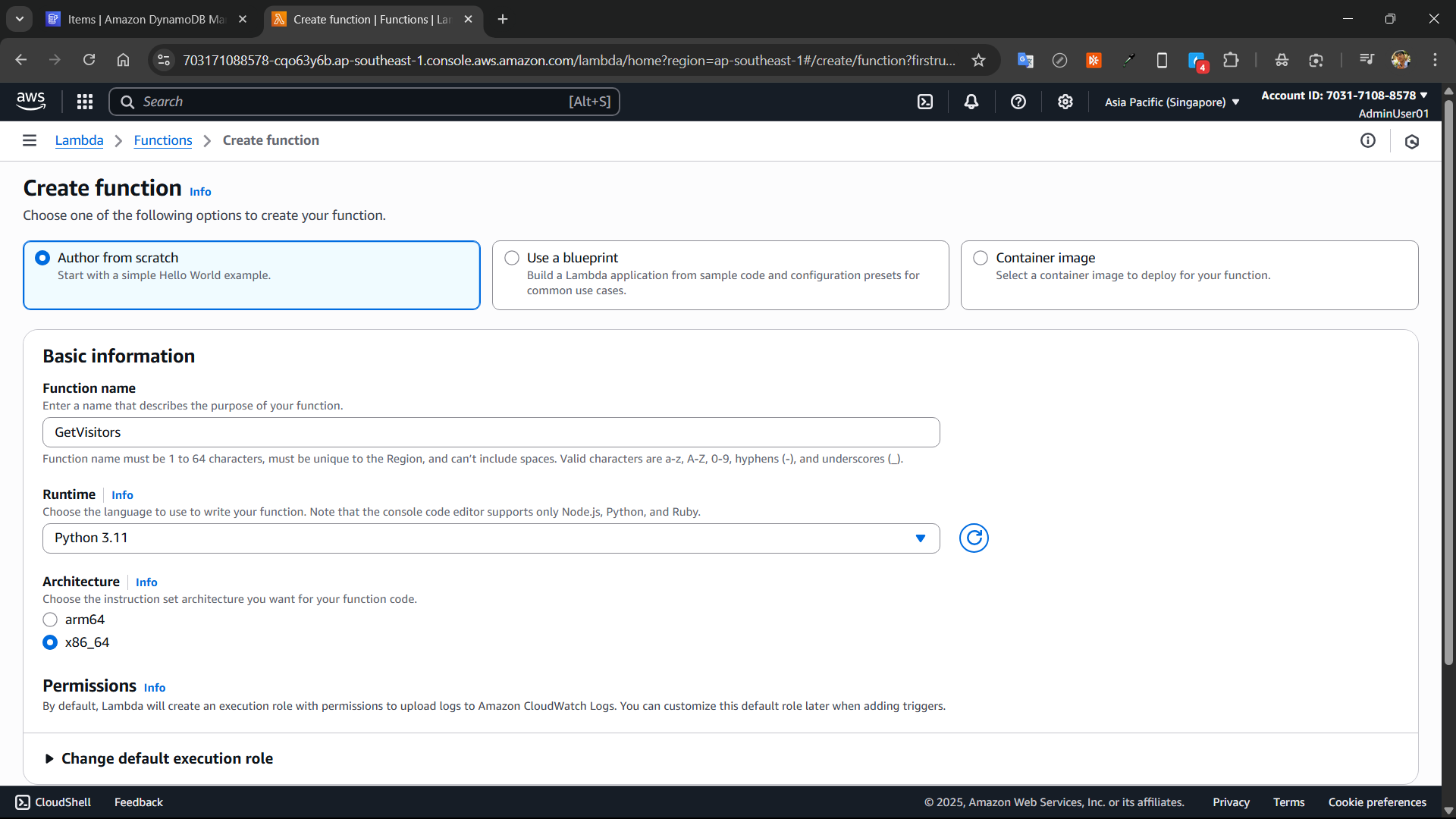Open the hexagon icon beside the info panel icon
The width and height of the screenshot is (1456, 819).
coord(1412,141)
